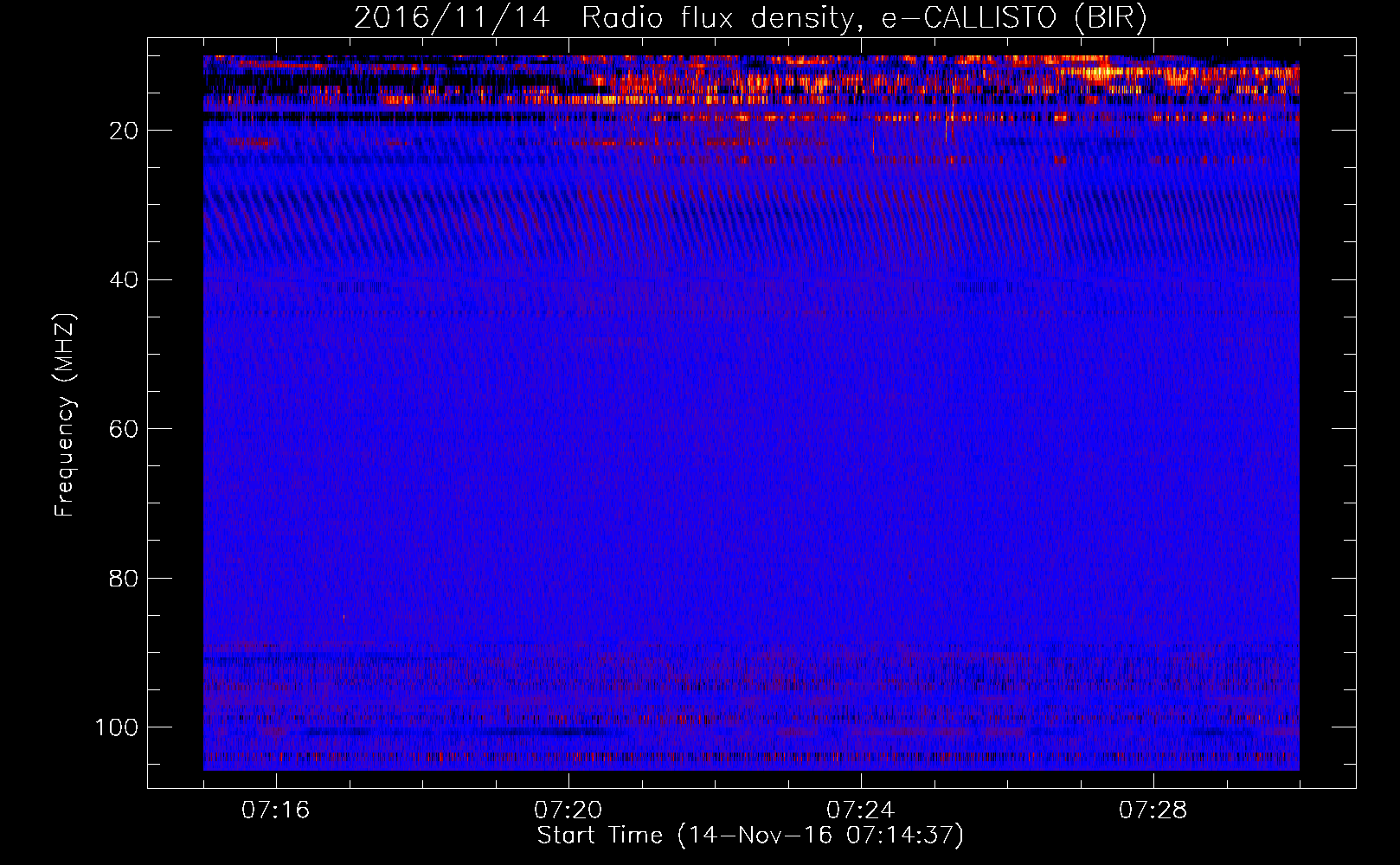This screenshot has width=1400, height=865.
Task: Click the 'Start Time (14-Nov-16 07:14:37)' x-axis label
Action: pos(750,836)
